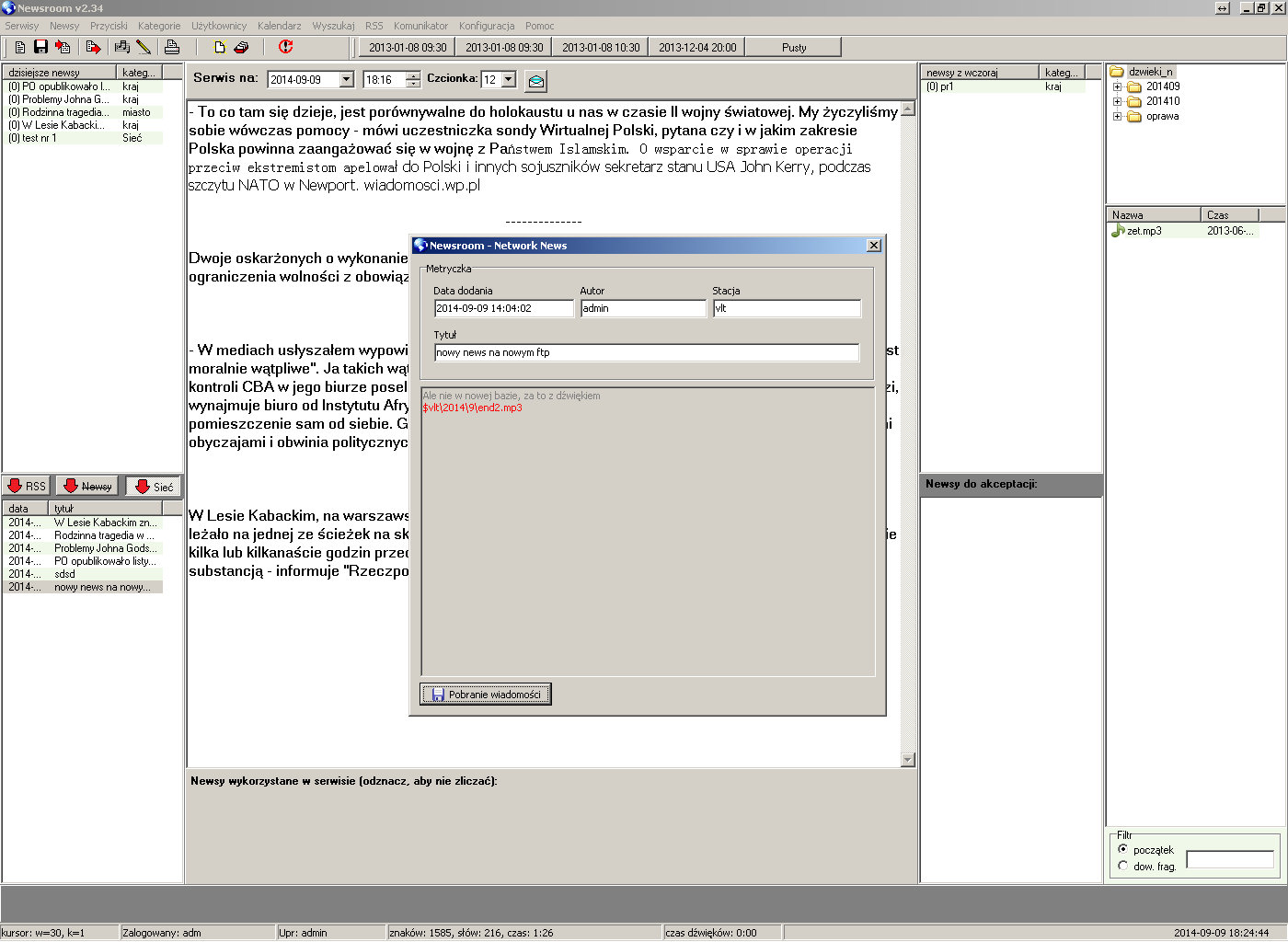This screenshot has height=942, width=1288.
Task: Expand the 201409 tree node
Action: (1117, 86)
